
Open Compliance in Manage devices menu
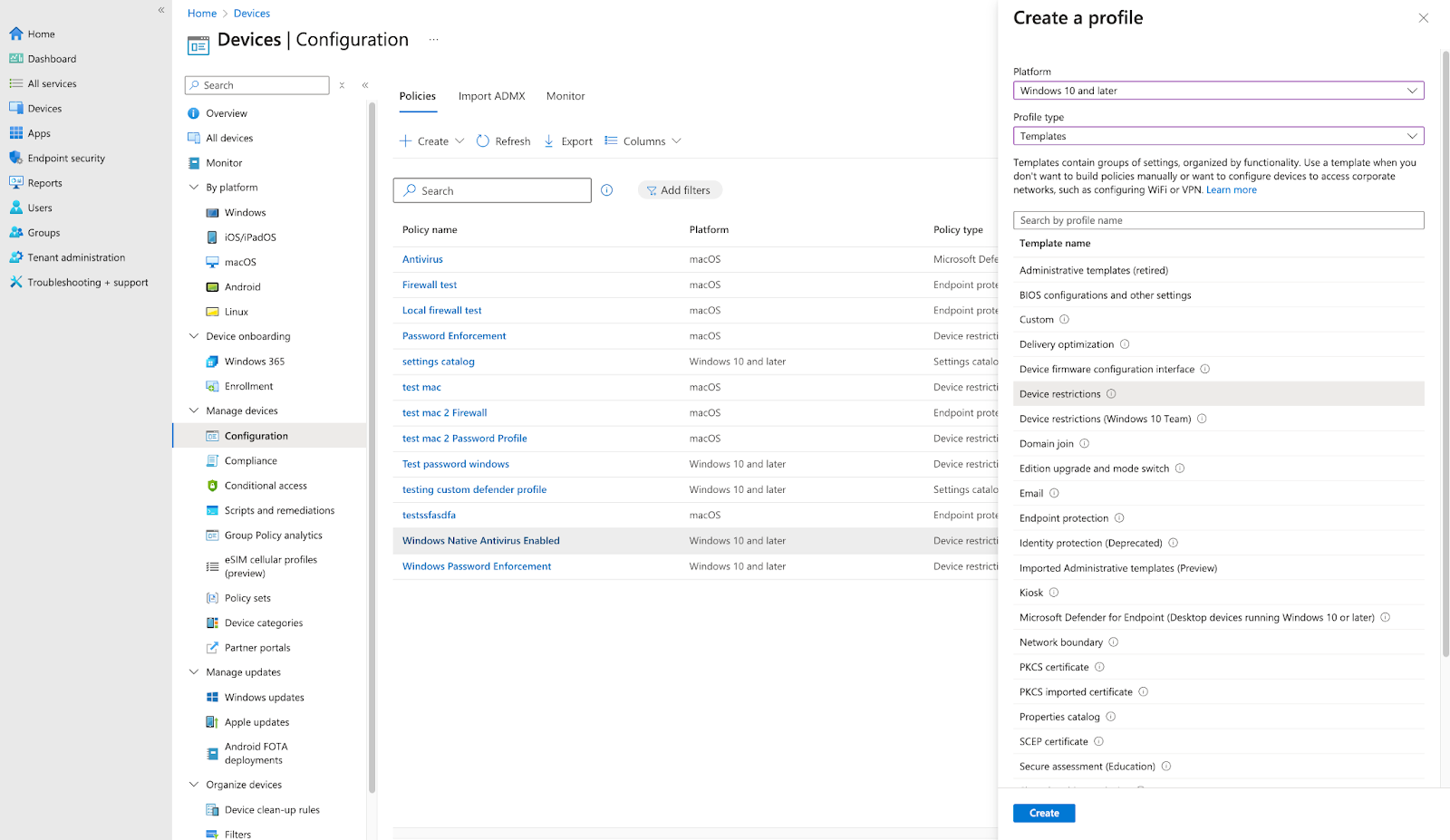[x=251, y=461]
